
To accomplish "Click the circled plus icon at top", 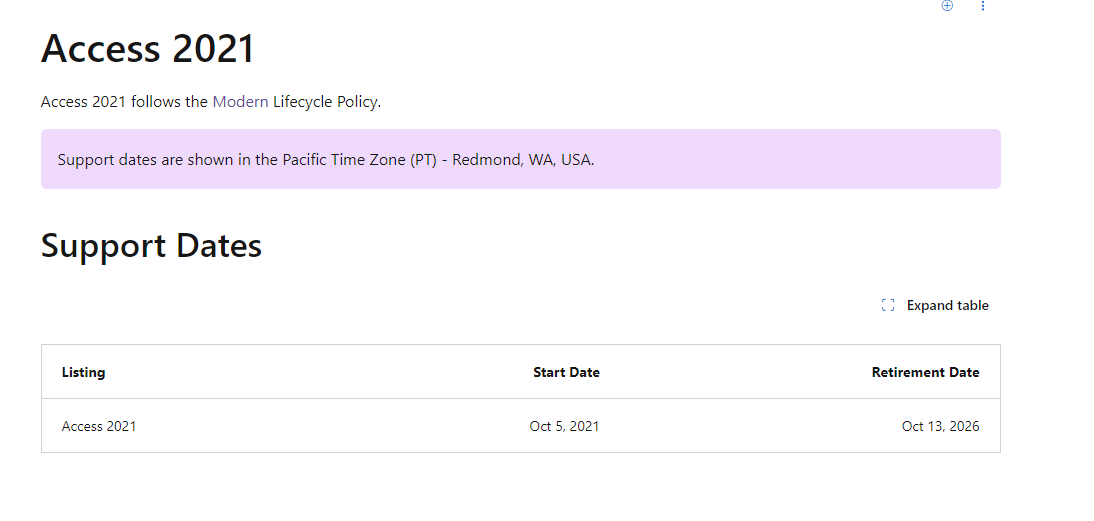I will [x=947, y=6].
